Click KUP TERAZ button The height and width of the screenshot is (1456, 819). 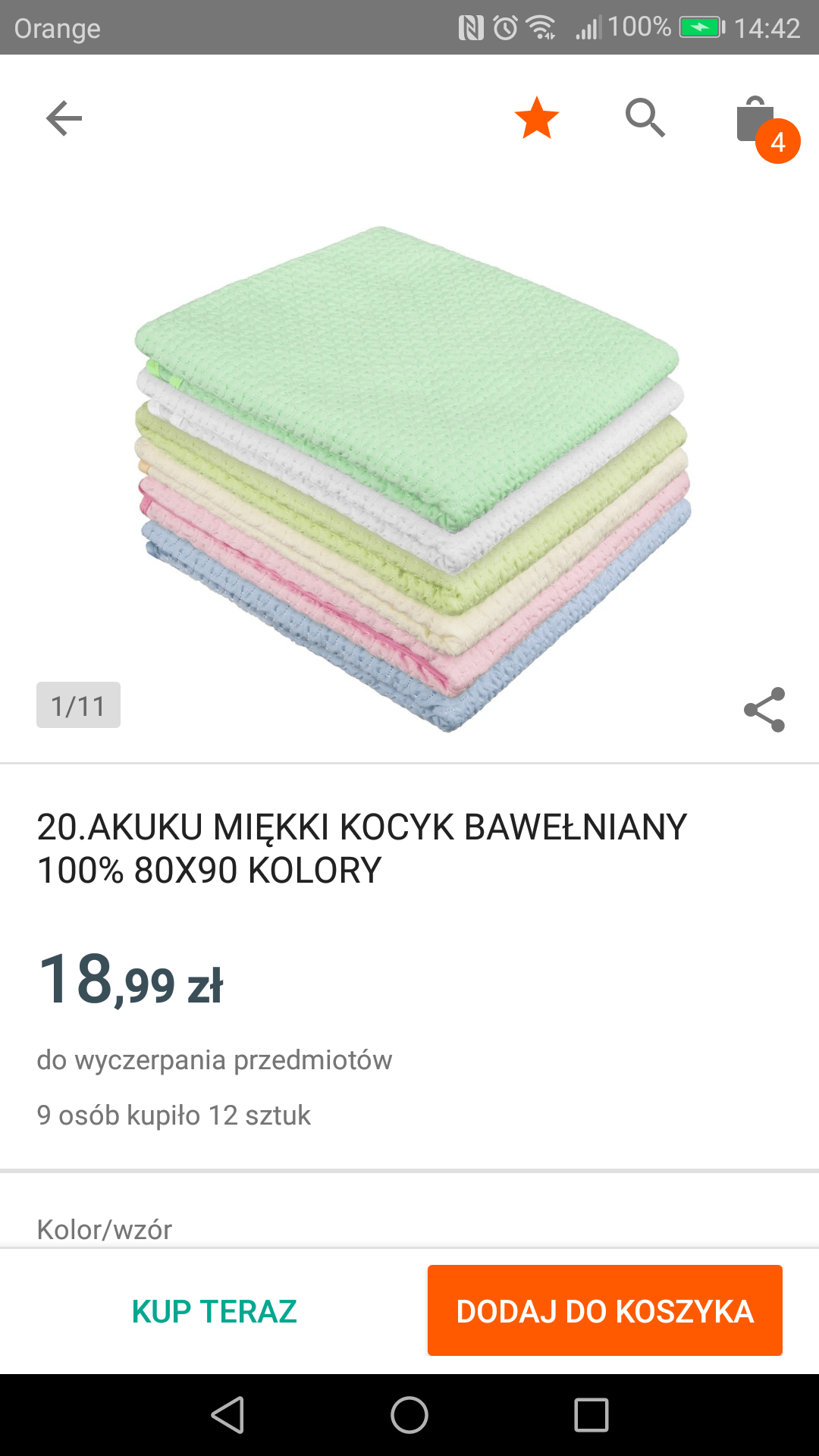tap(214, 1311)
